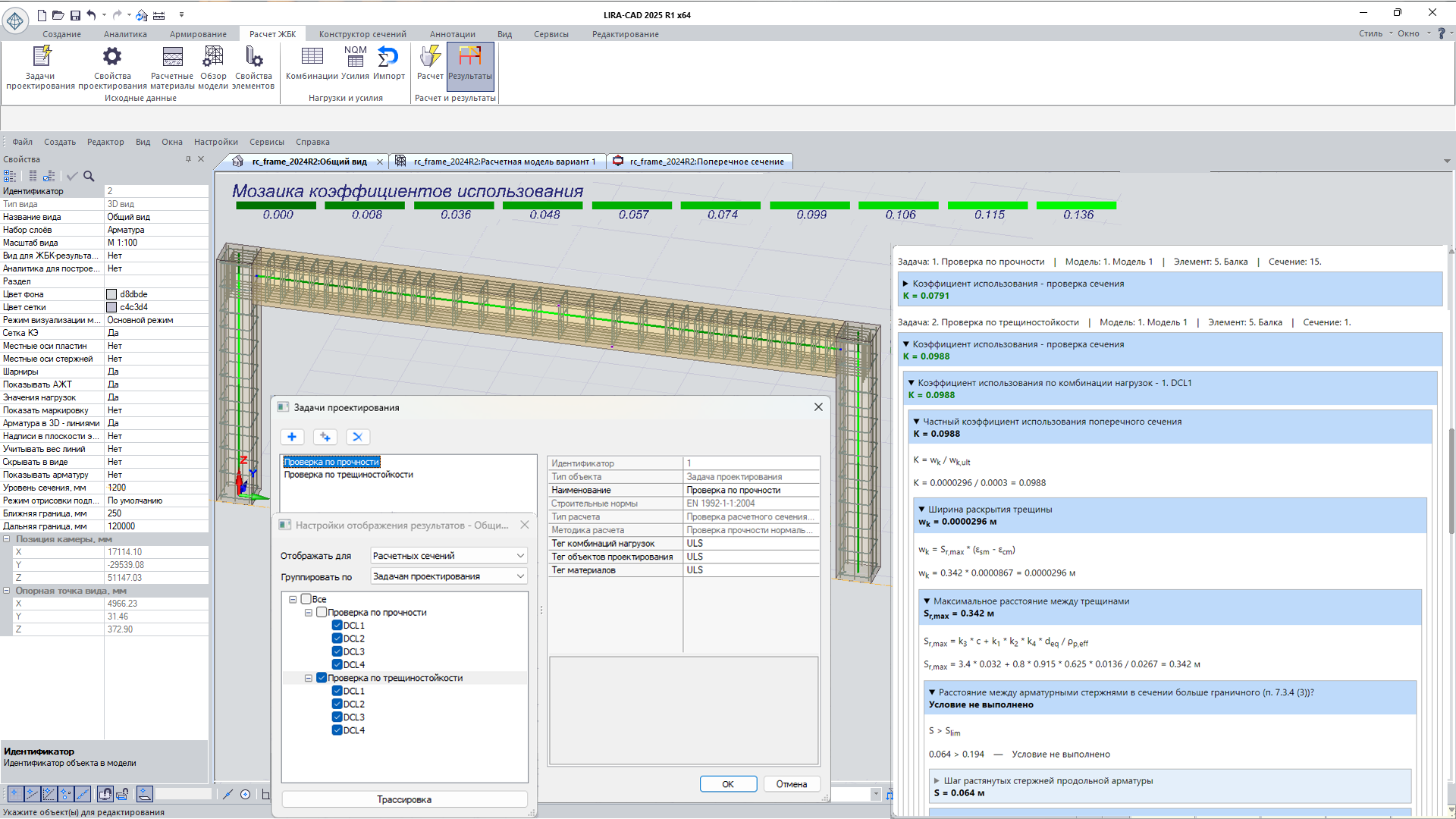Switch to the Армирование ribbon tab

pyautogui.click(x=198, y=34)
